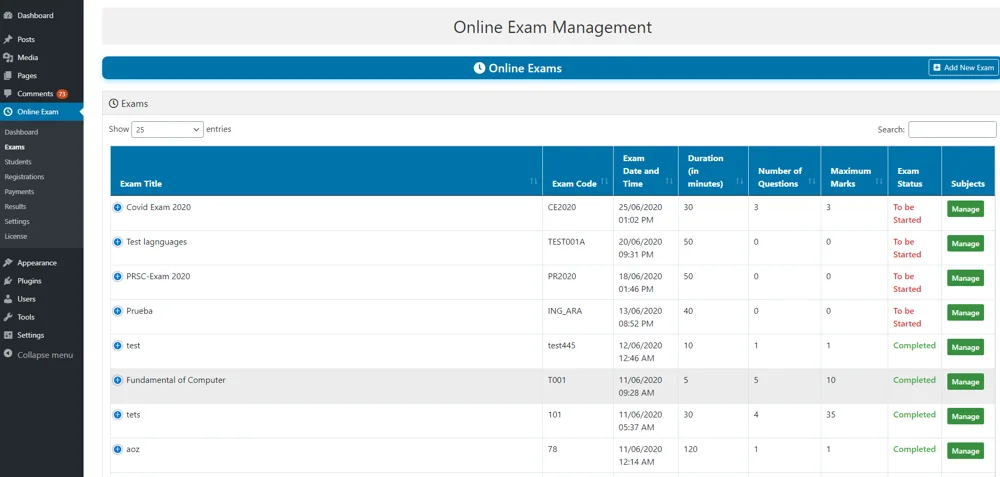The width and height of the screenshot is (1000, 477).
Task: Open the Results submenu item
Action: (x=16, y=207)
